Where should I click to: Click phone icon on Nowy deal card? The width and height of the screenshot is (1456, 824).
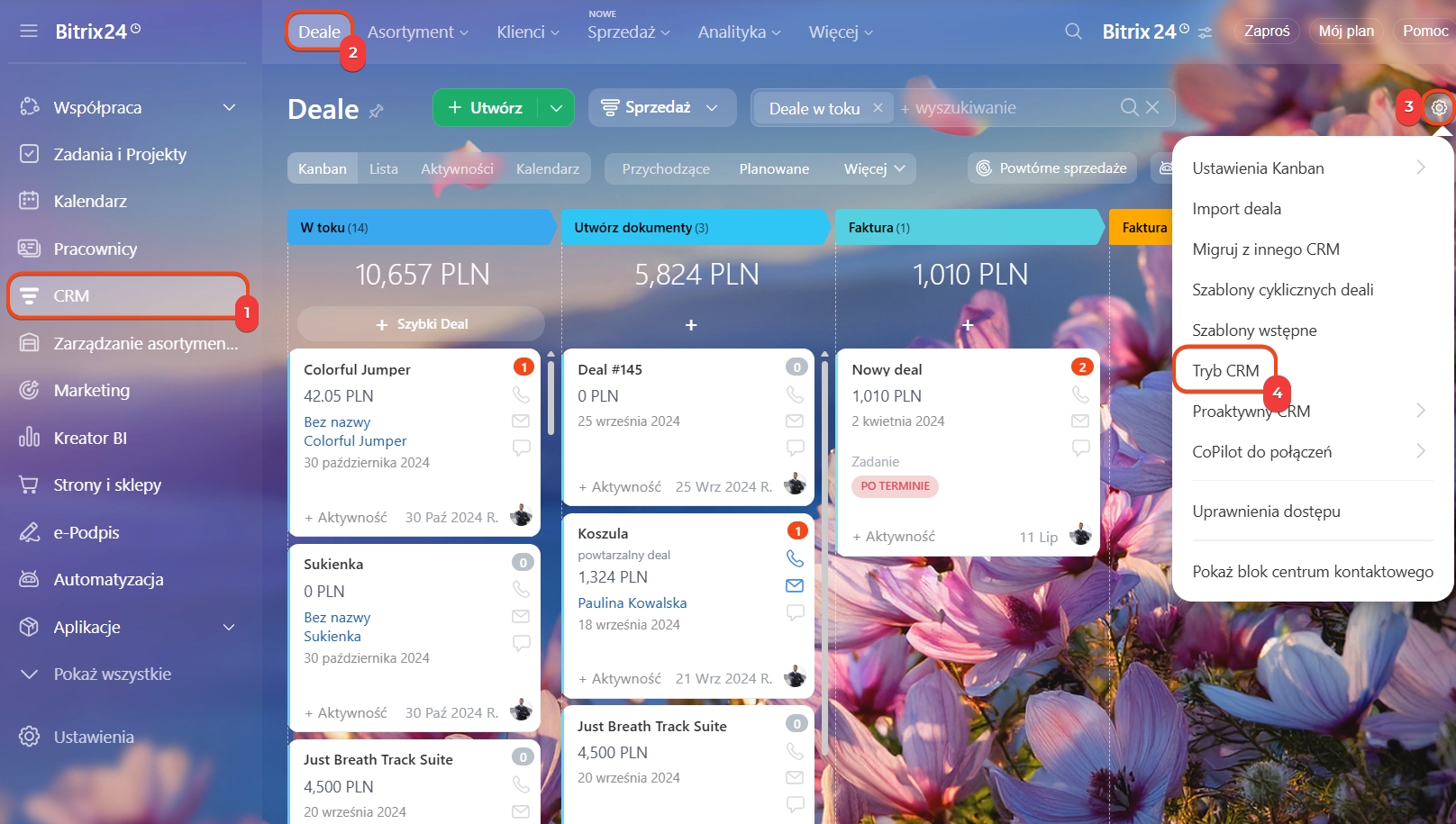tap(1080, 394)
